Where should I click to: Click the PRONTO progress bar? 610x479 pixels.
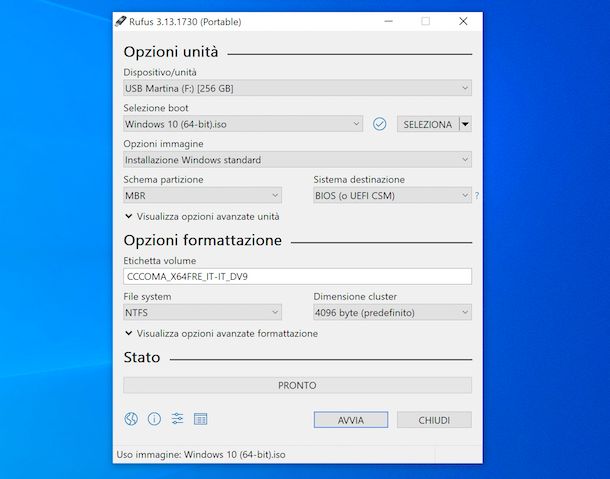[297, 385]
